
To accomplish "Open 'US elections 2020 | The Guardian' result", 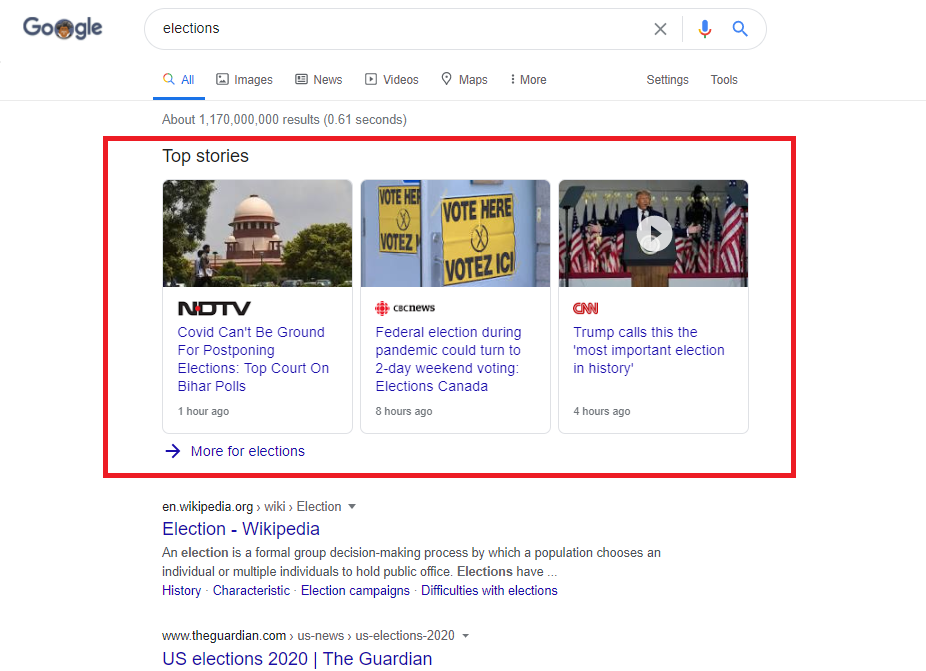I will [297, 659].
